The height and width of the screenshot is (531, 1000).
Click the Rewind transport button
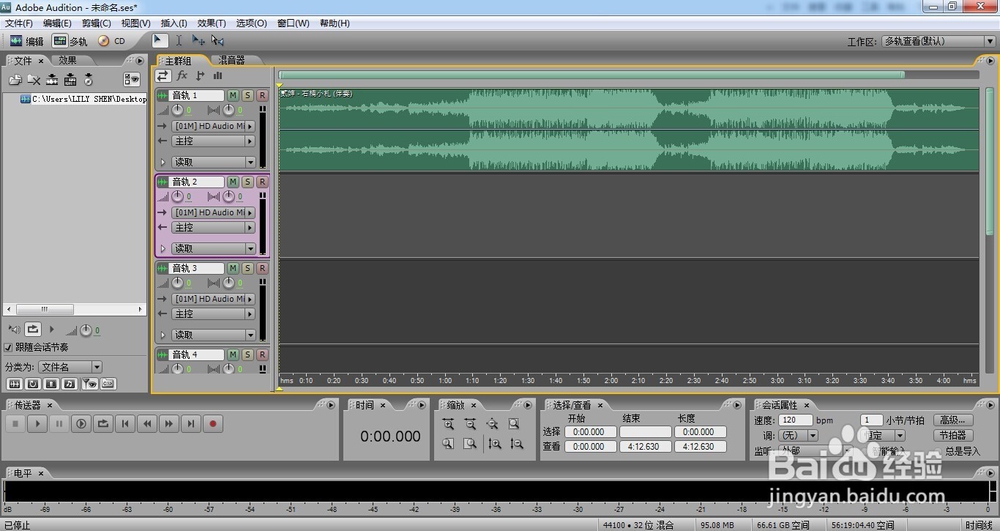147,423
